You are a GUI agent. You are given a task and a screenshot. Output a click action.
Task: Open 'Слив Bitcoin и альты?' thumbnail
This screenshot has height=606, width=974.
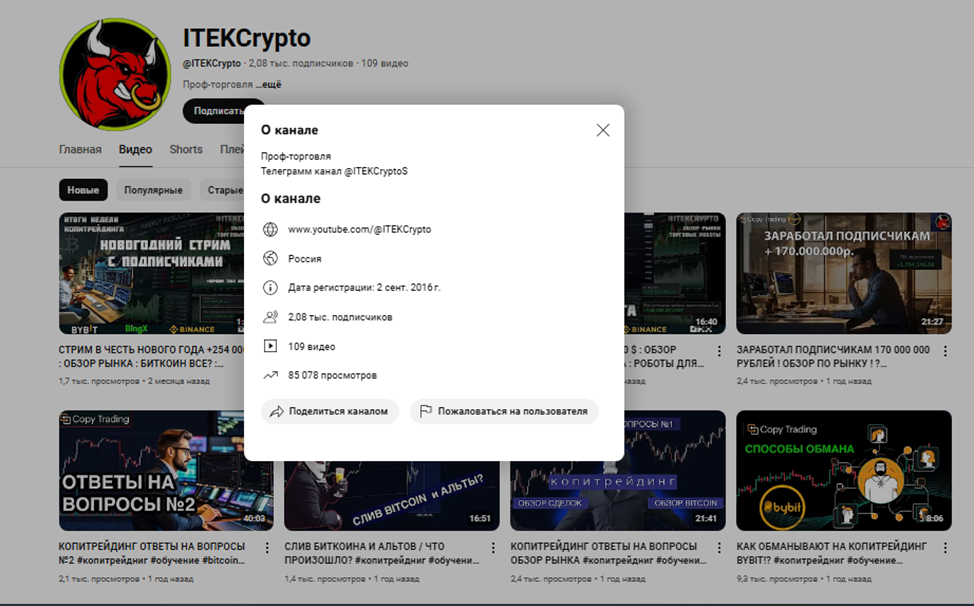pos(392,495)
